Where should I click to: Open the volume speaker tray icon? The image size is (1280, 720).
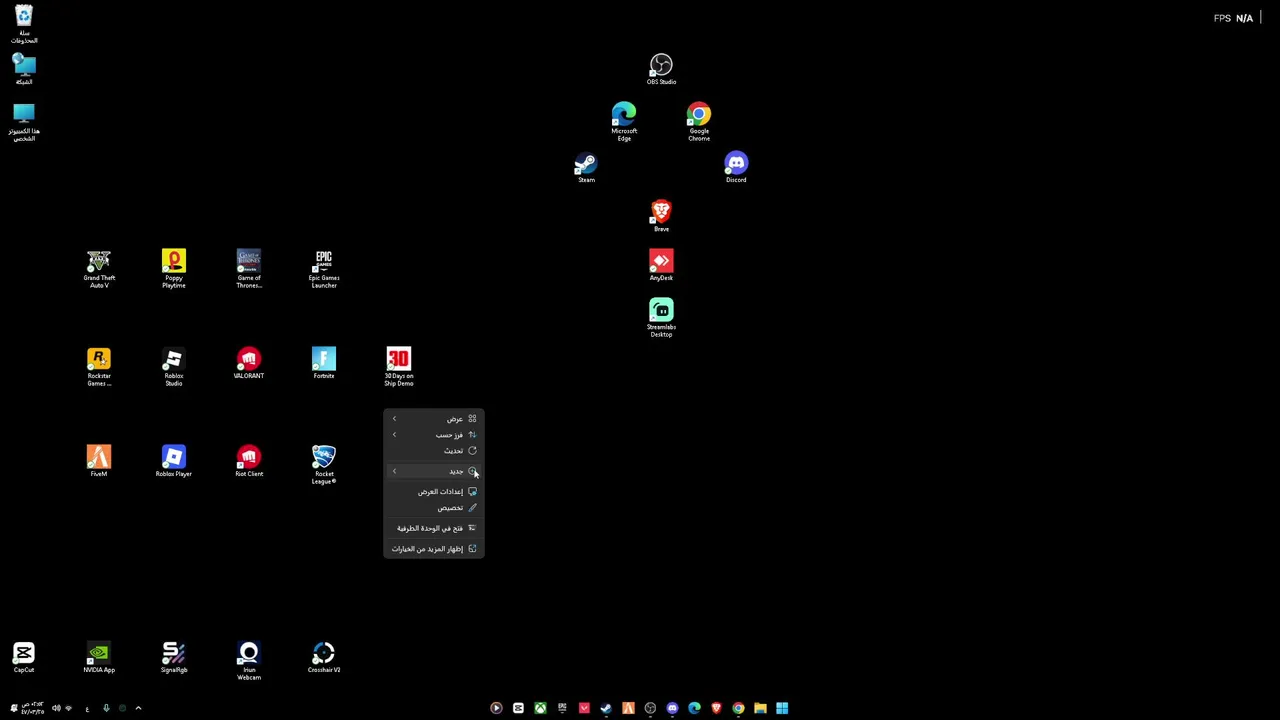[x=56, y=708]
